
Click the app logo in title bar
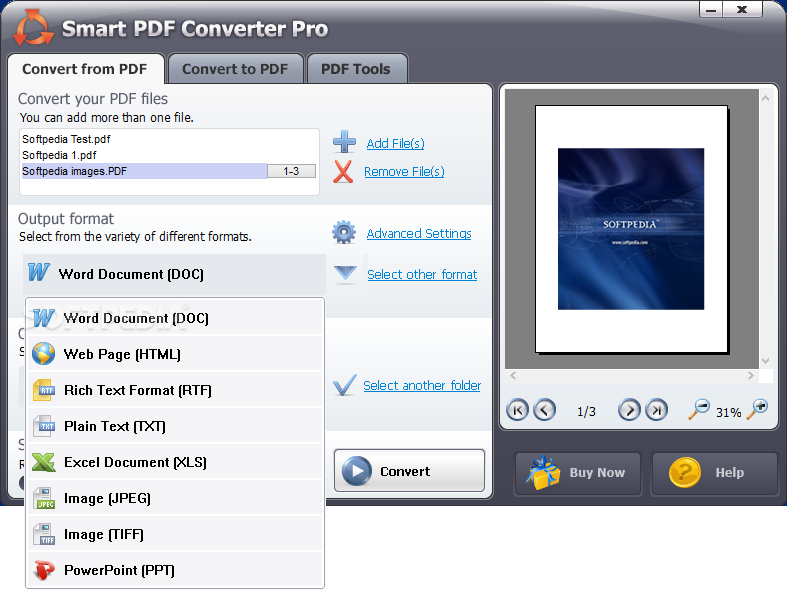point(33,28)
